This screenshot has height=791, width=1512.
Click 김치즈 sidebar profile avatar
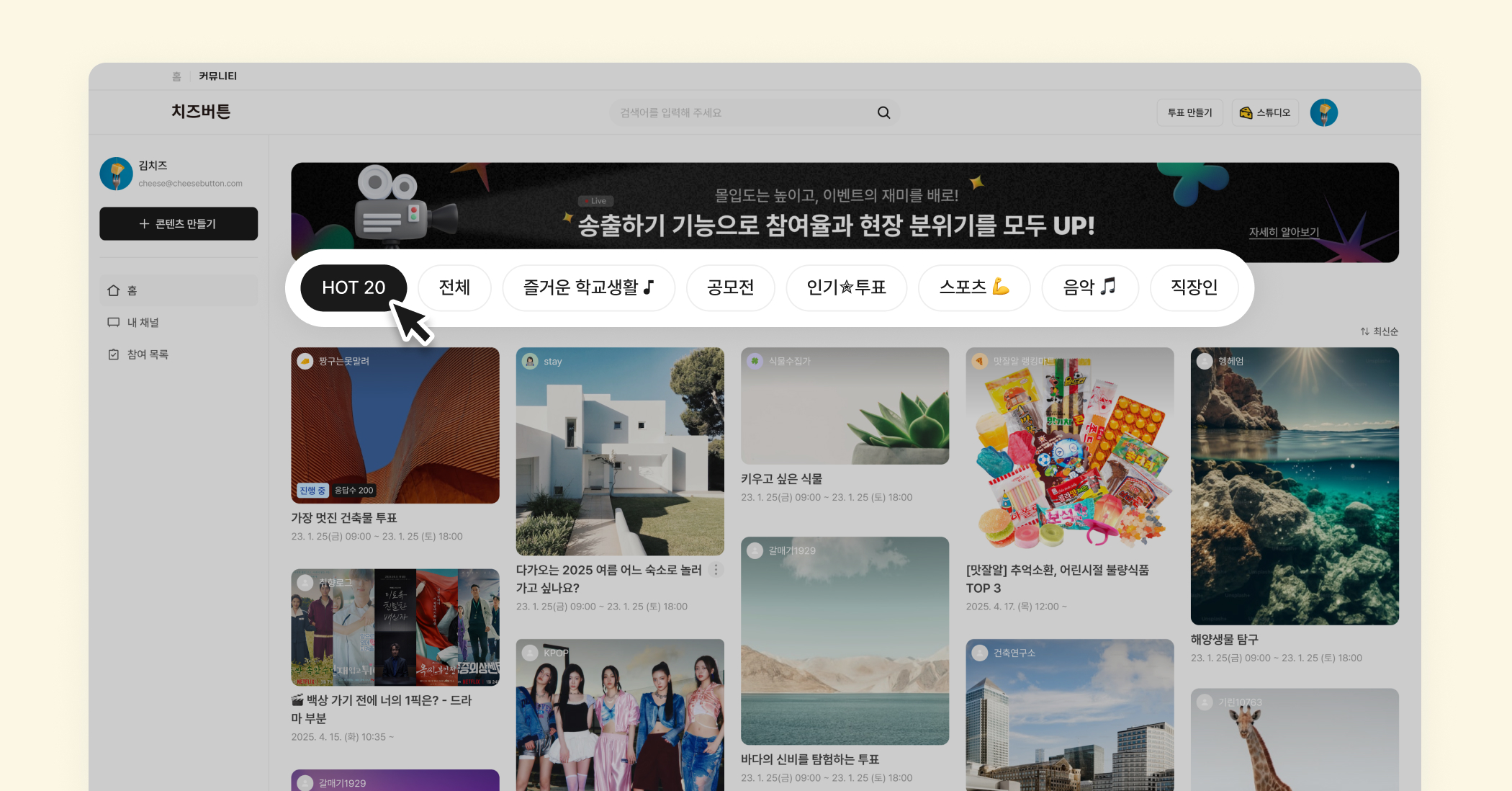pos(117,174)
